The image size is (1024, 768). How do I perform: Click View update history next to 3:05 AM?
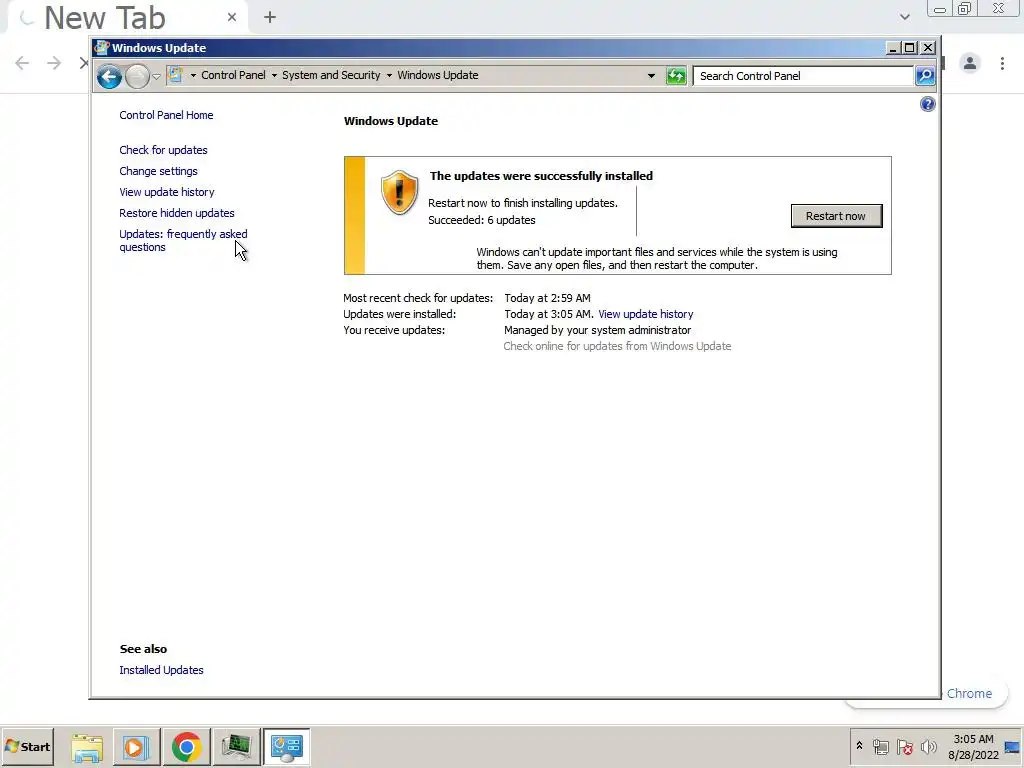tap(645, 314)
